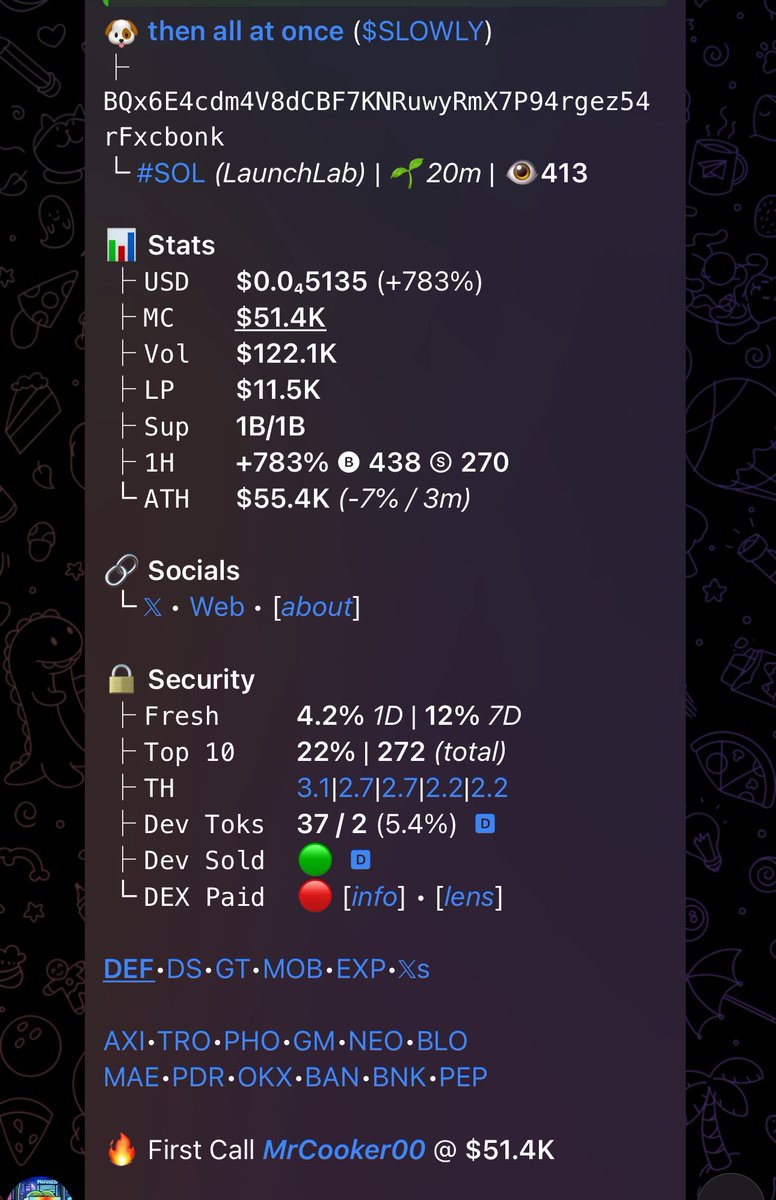This screenshot has height=1200, width=776.
Task: Click the dog emoji before token name
Action: pos(120,31)
